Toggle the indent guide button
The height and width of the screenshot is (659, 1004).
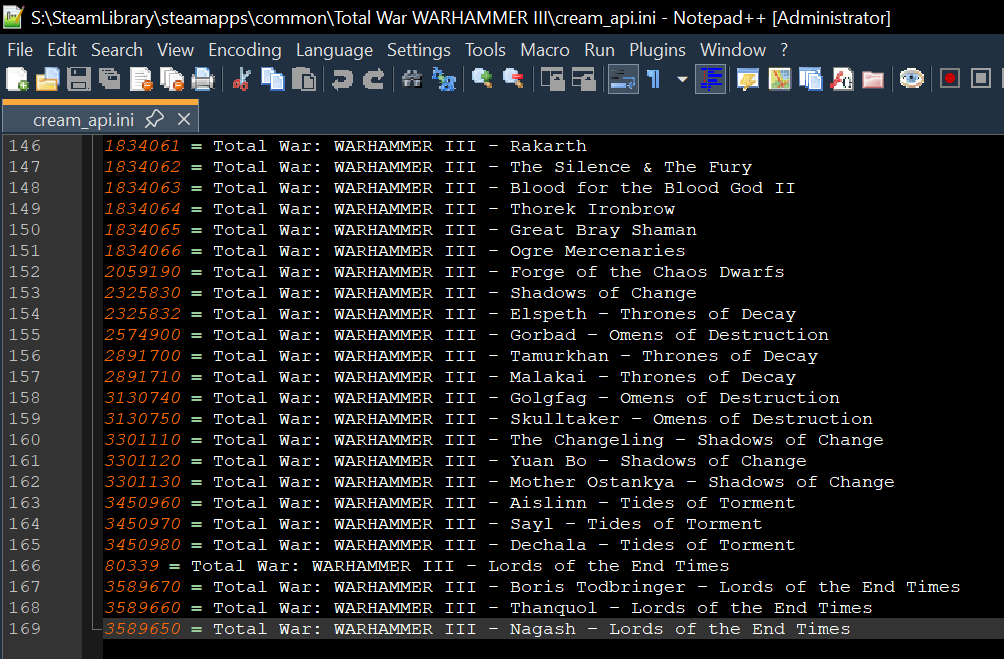(x=711, y=79)
